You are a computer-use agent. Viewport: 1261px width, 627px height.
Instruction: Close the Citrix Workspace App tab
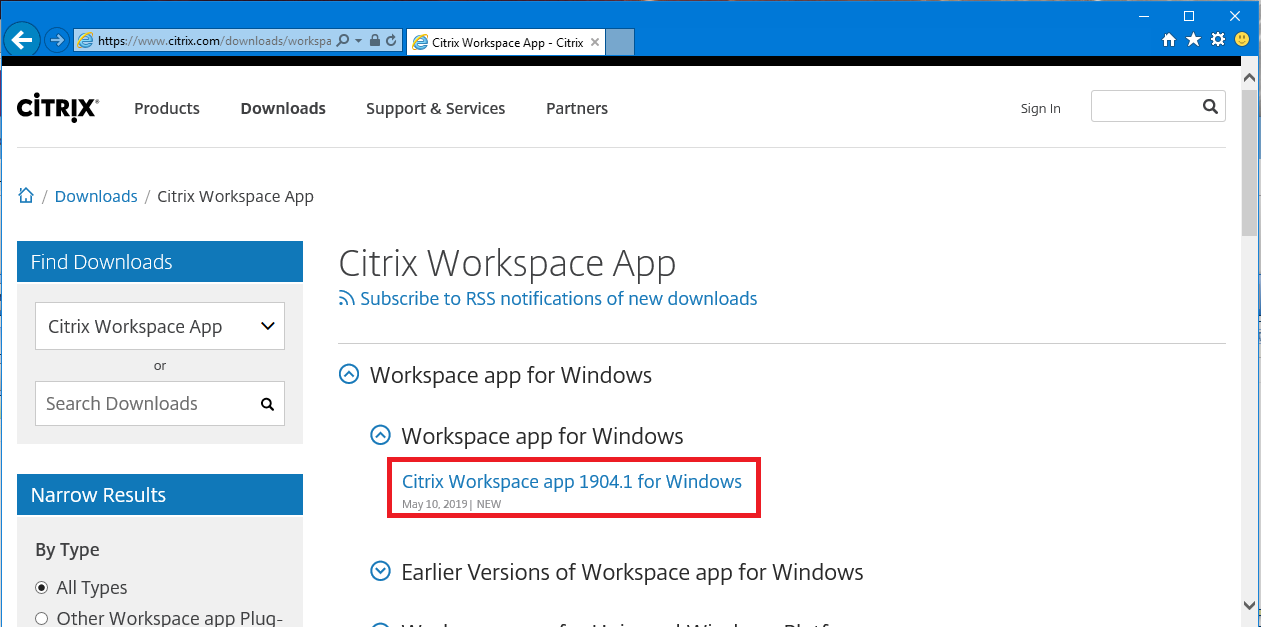pos(595,42)
